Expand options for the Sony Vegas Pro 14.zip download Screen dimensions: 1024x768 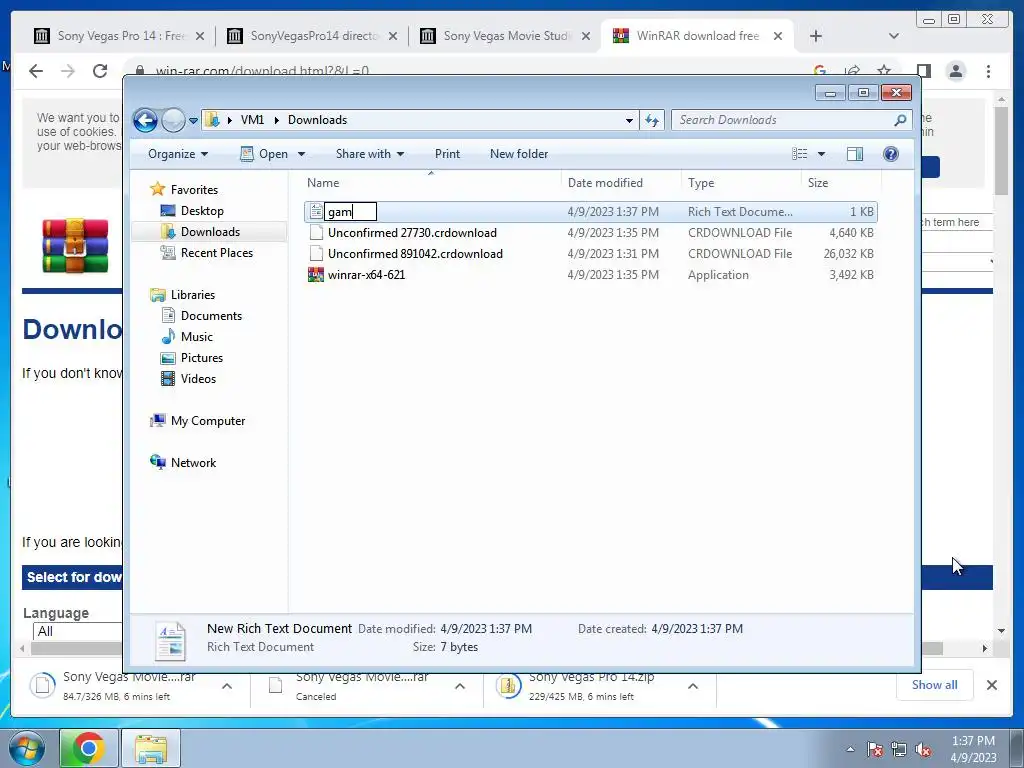[x=693, y=686]
